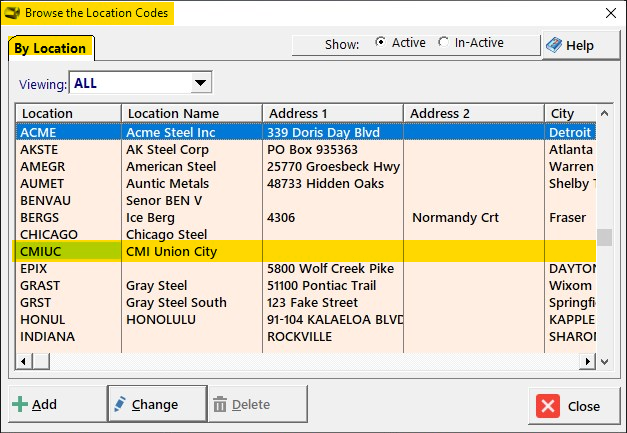
Task: Click the 5800 Wolf Creek Pike address
Action: (x=331, y=268)
